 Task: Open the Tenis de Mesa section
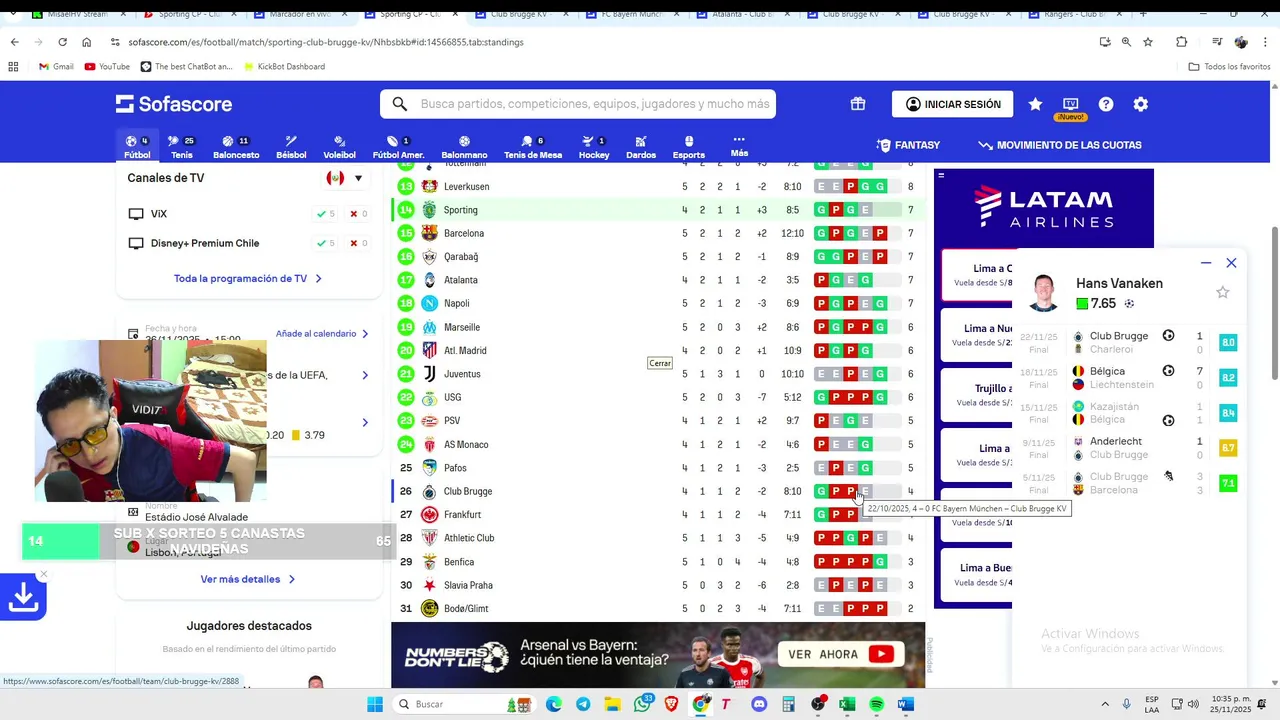(533, 147)
